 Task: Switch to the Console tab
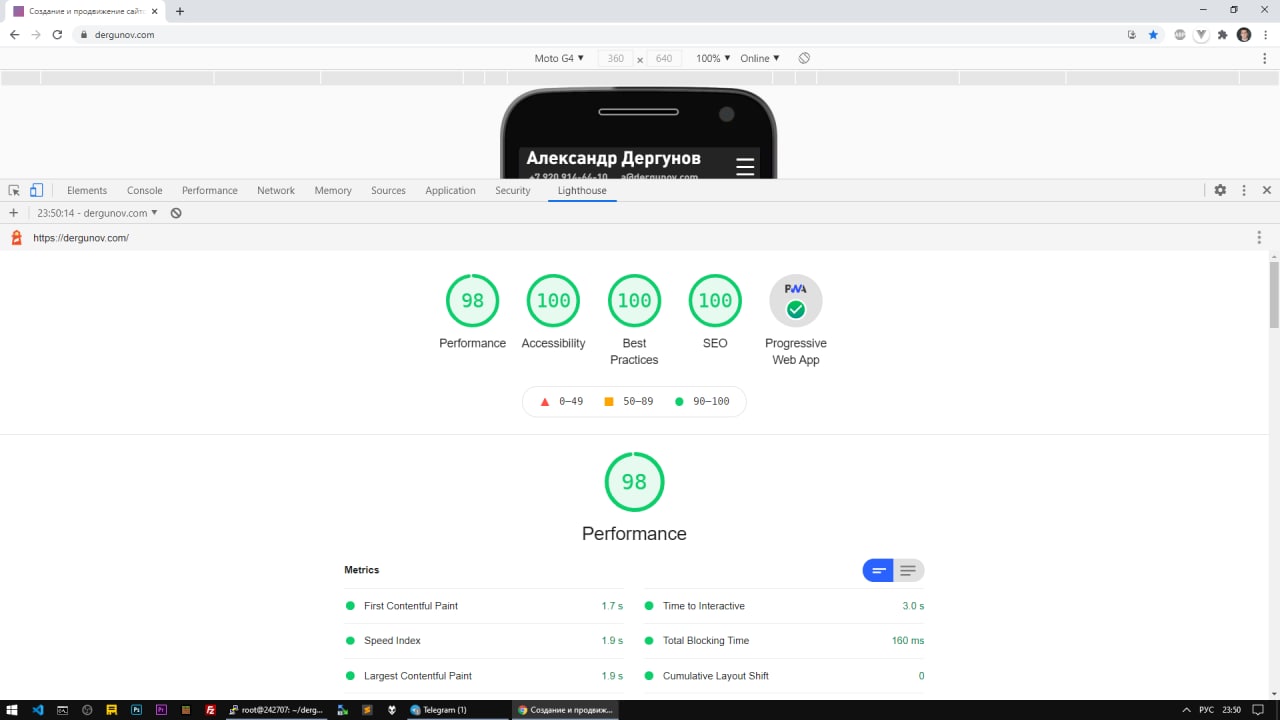pos(145,190)
